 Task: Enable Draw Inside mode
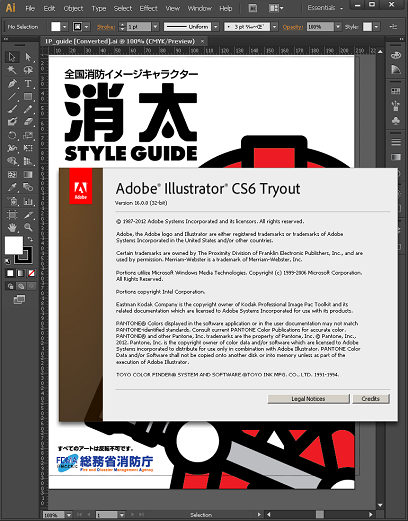(x=31, y=286)
